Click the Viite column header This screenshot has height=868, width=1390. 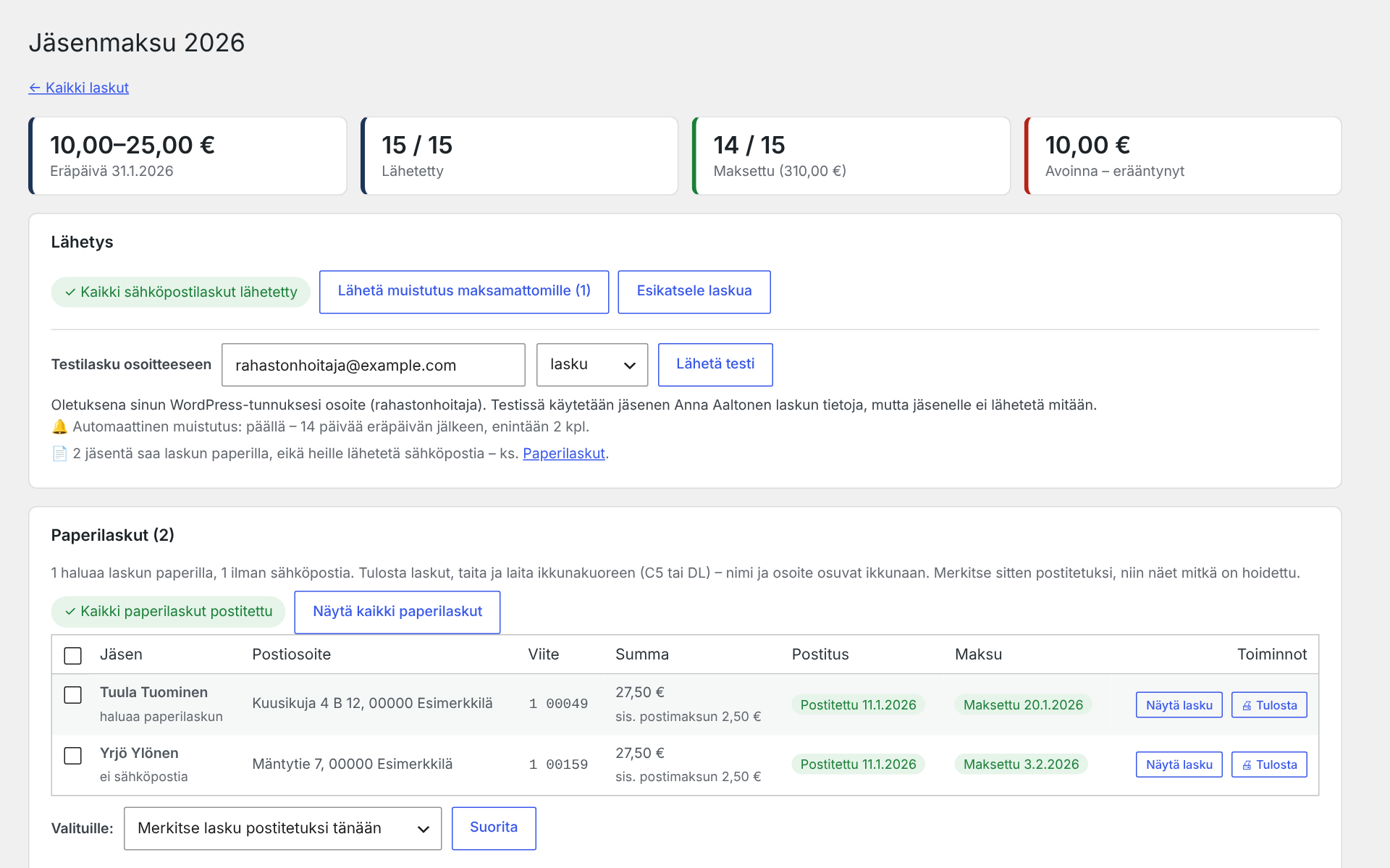[544, 654]
